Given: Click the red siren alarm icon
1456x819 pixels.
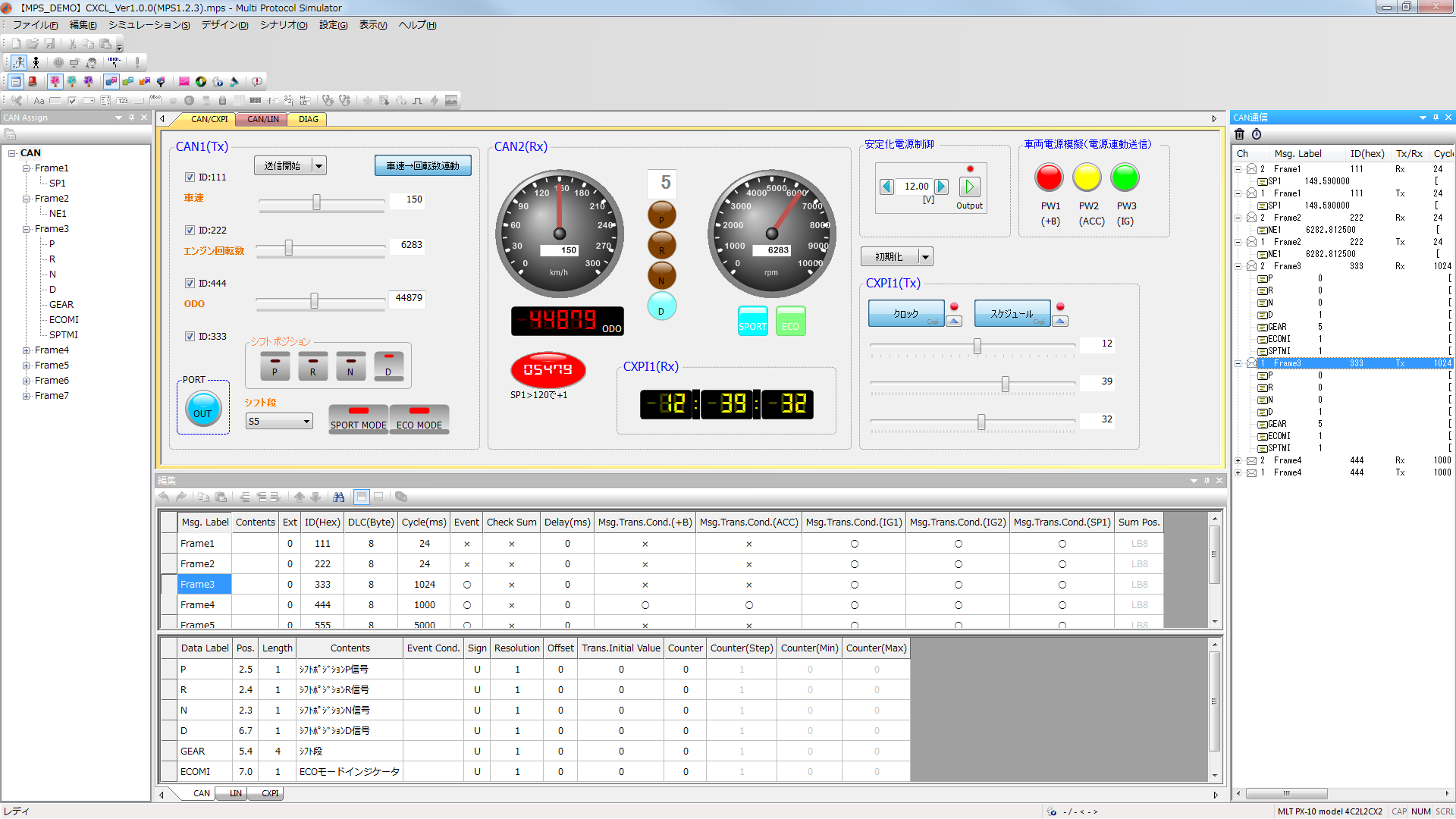Looking at the screenshot, I should pyautogui.click(x=33, y=81).
